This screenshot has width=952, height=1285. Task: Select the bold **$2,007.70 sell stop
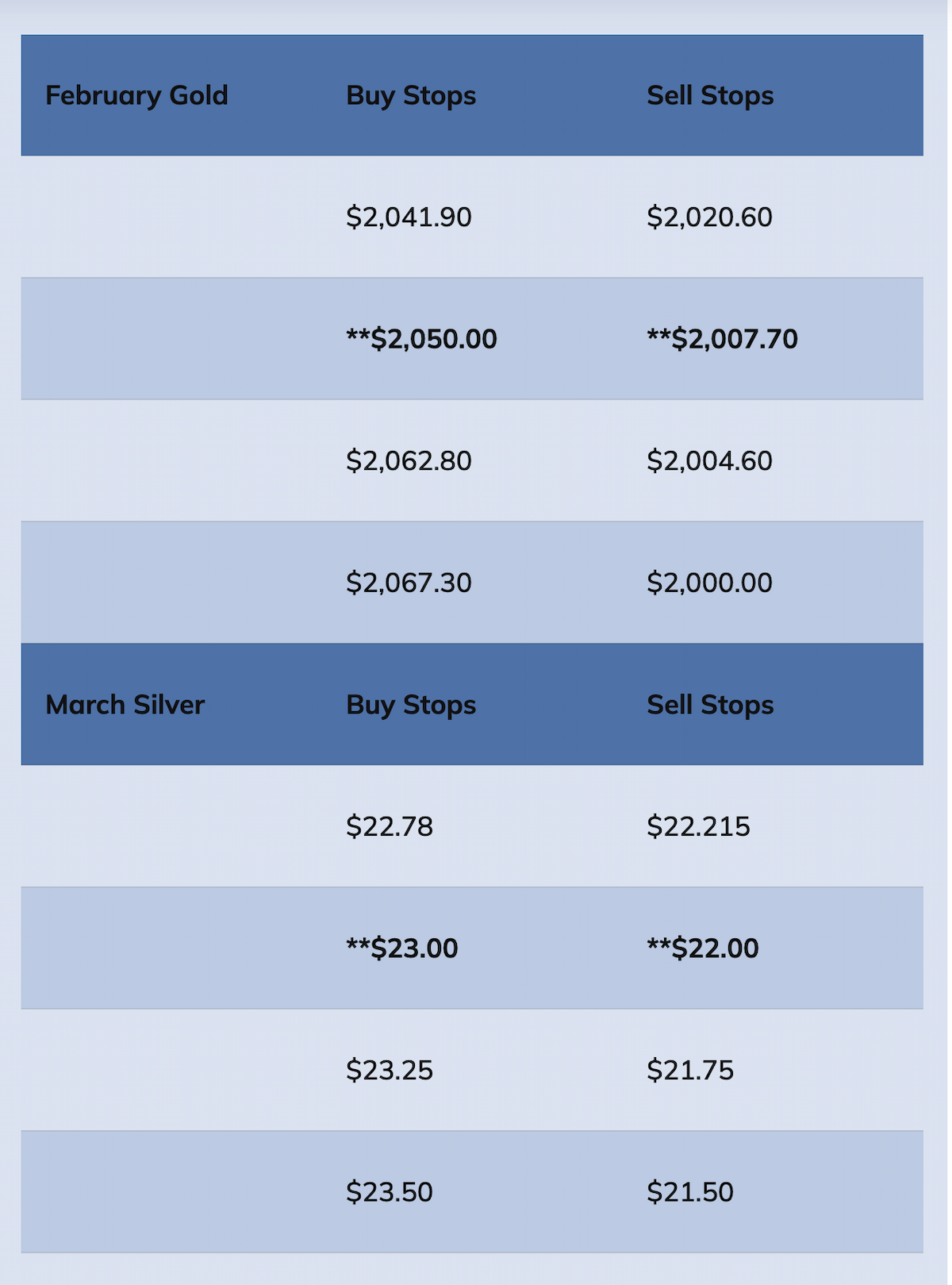tap(722, 339)
